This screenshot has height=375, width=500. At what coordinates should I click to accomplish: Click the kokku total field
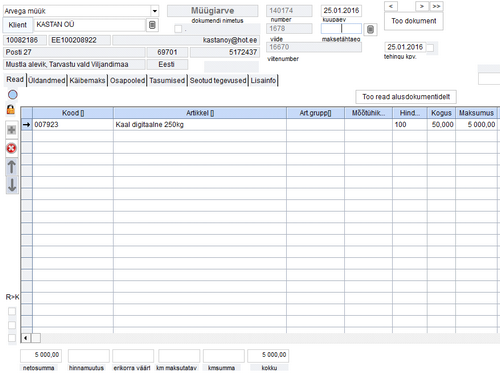[x=268, y=355]
